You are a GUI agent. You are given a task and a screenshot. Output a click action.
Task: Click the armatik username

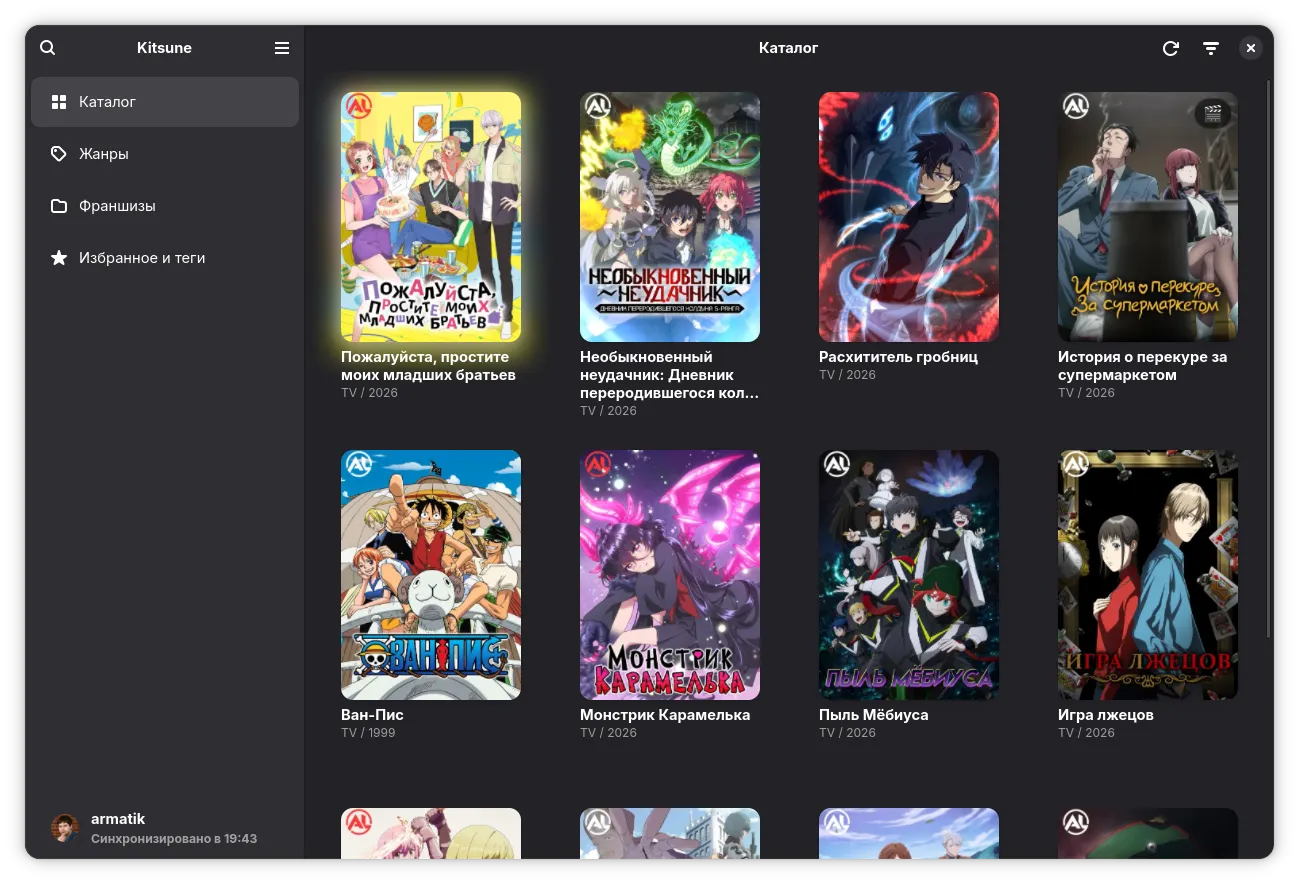[x=118, y=819]
